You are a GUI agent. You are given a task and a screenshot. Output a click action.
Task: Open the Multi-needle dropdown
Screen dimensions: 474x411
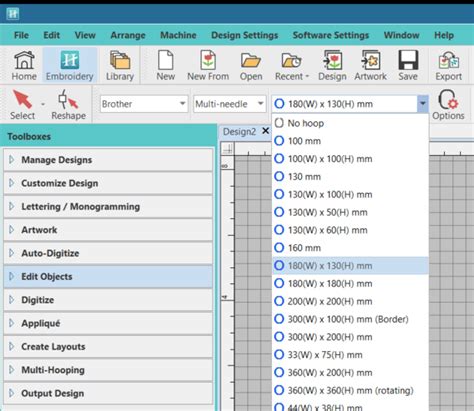[x=229, y=104]
